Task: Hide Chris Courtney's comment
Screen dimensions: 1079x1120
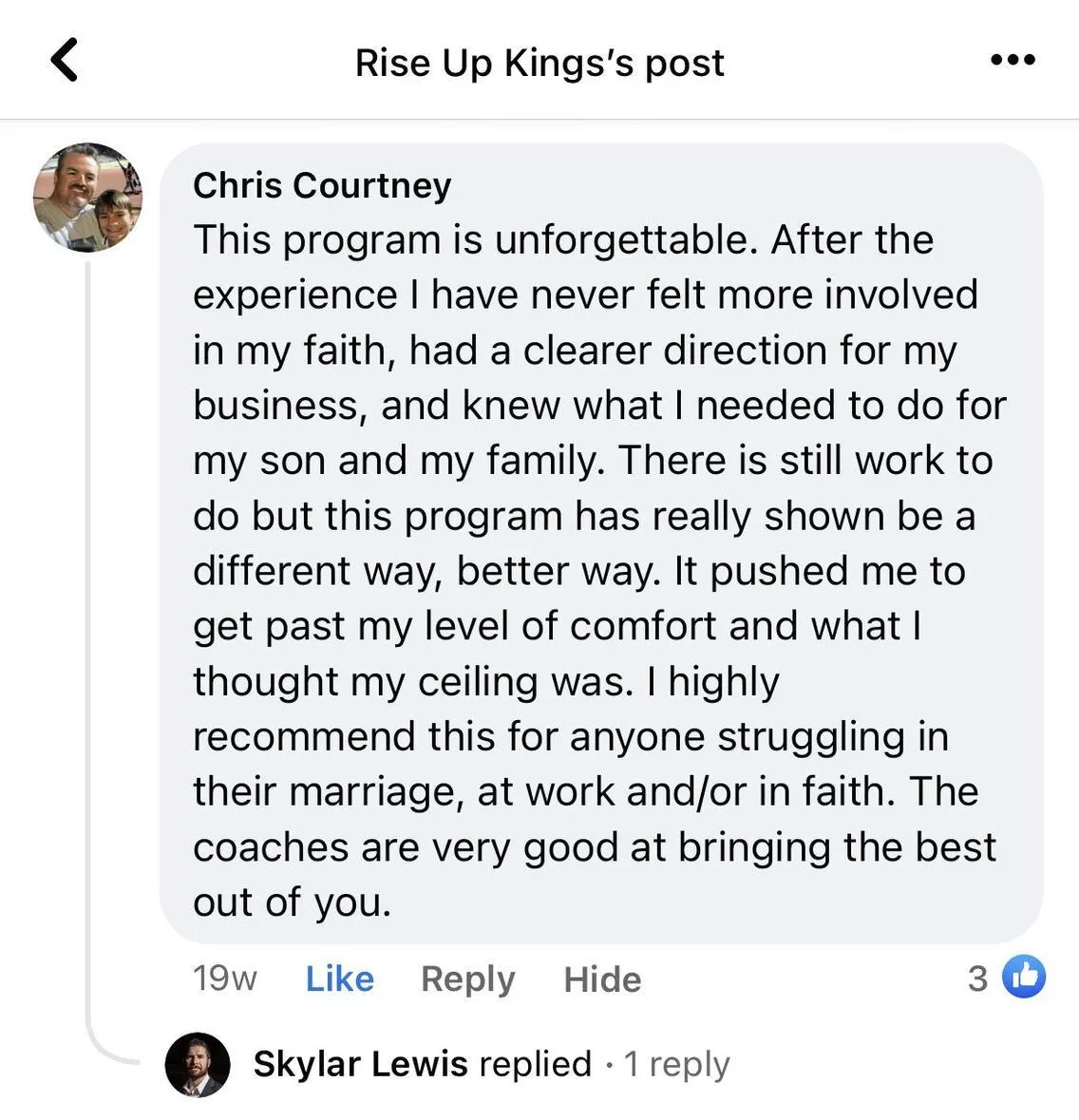Action: coord(602,978)
